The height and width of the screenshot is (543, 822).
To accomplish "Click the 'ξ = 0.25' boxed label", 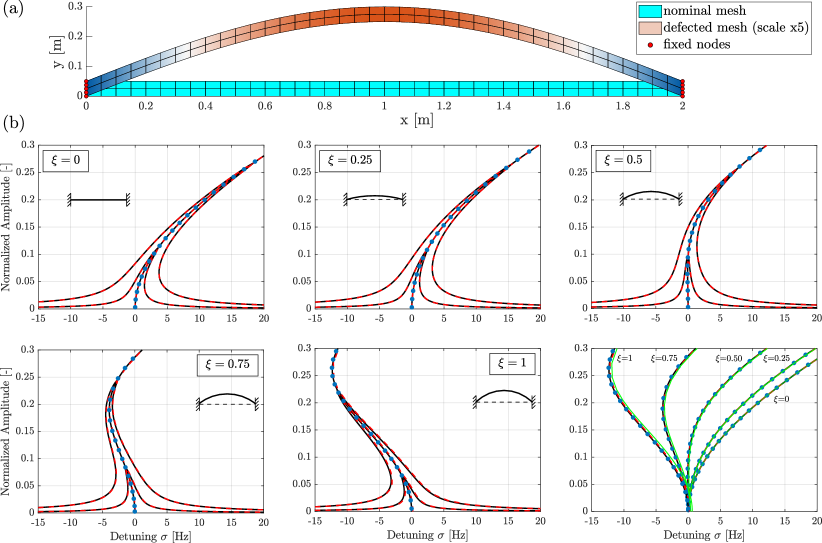I will click(350, 159).
